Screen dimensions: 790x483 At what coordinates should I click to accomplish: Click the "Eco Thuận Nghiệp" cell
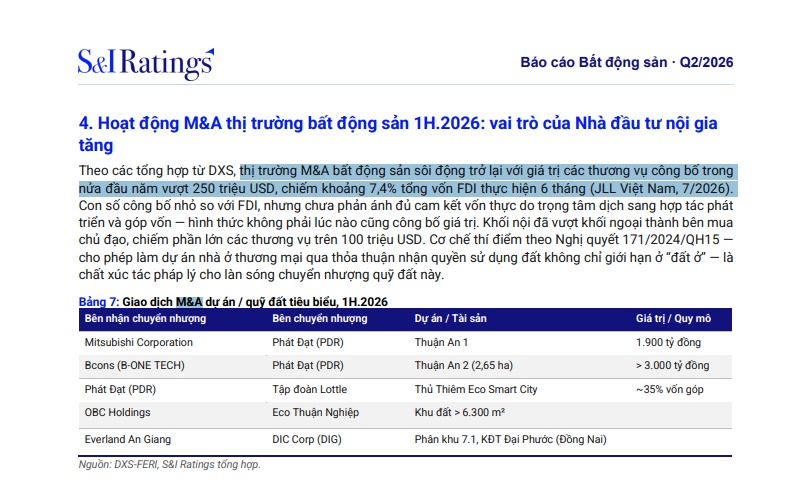pyautogui.click(x=315, y=412)
